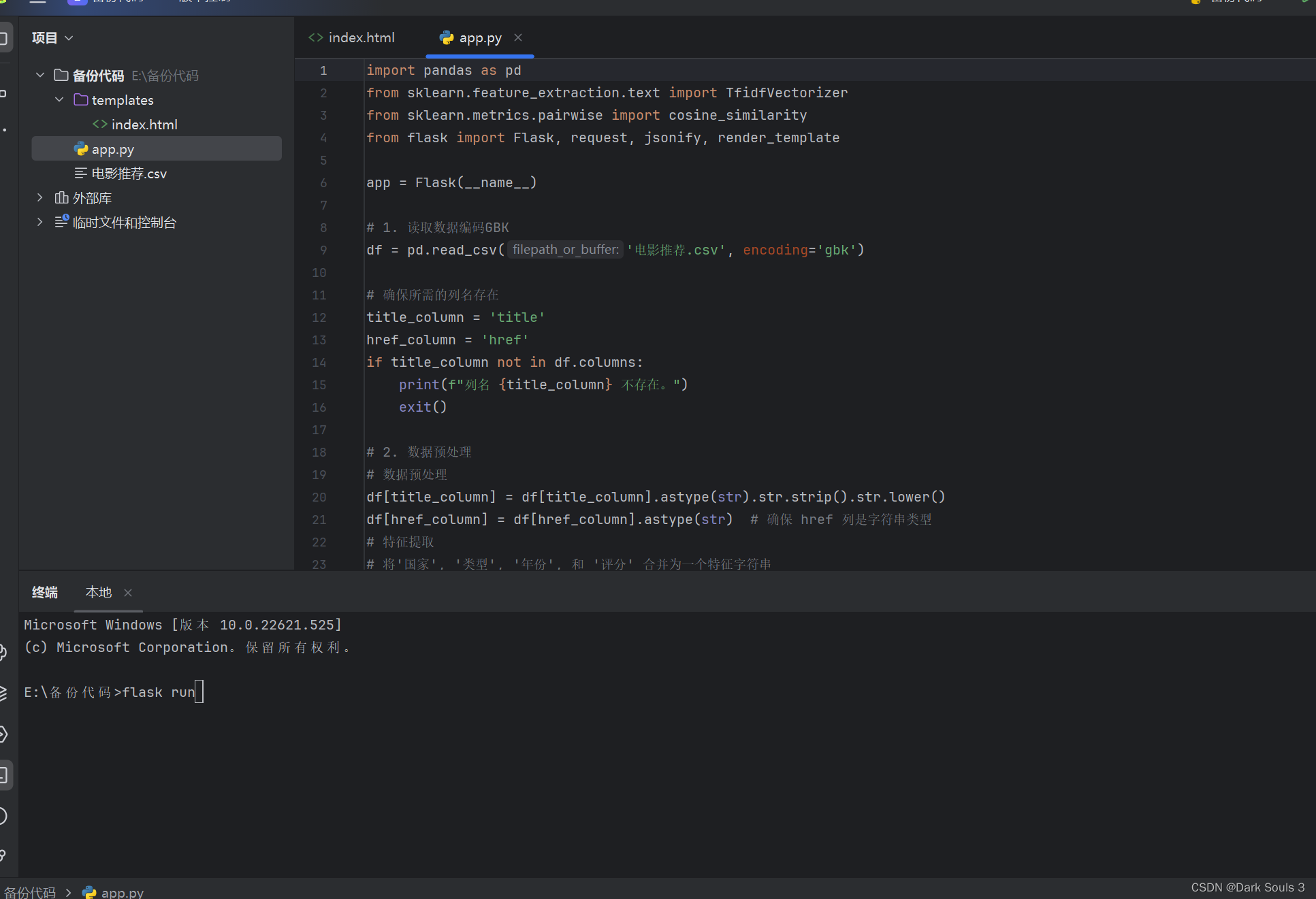Open the Project tool window icon

4,37
